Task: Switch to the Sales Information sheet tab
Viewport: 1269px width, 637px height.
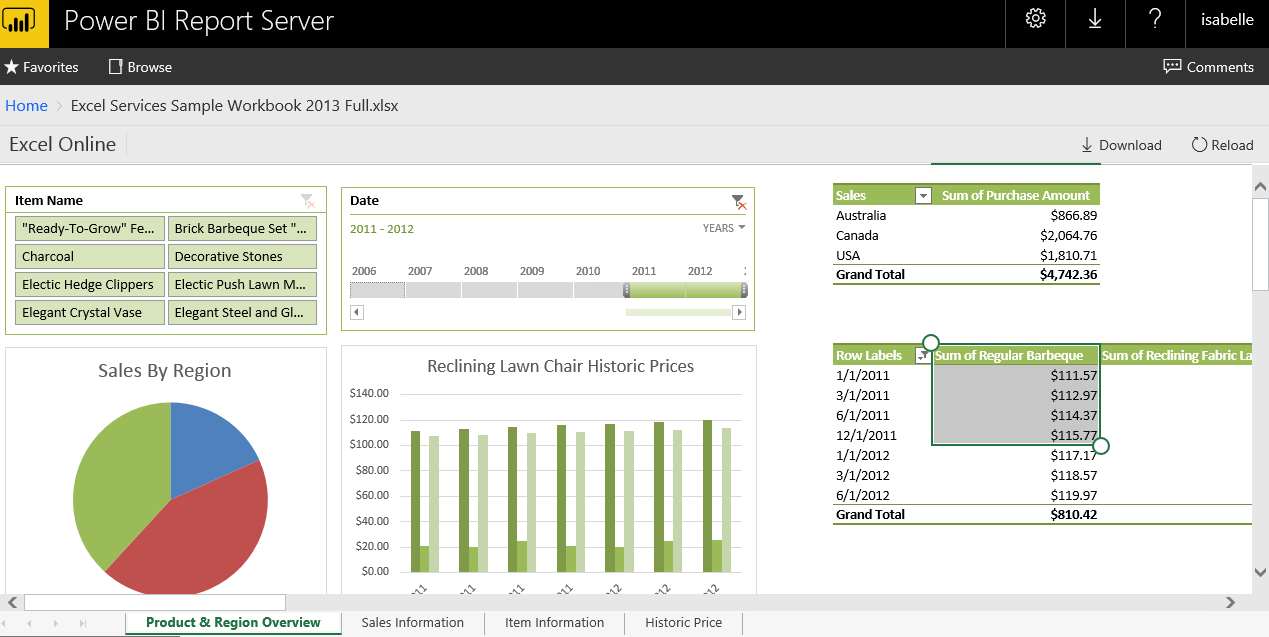Action: [412, 623]
